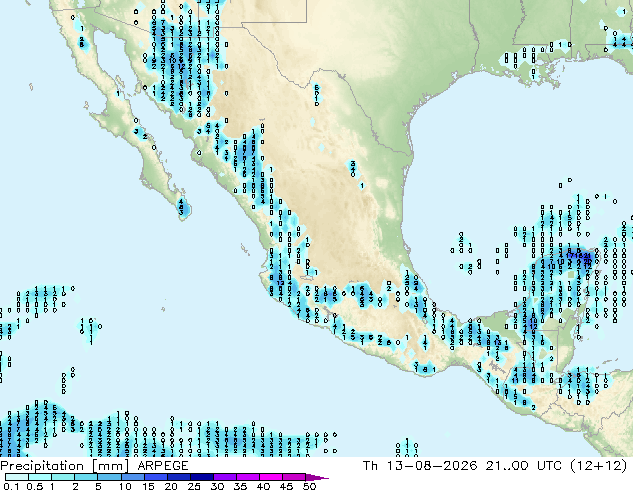The height and width of the screenshot is (490, 634).
Task: Click the legend scale value "30"
Action: click(217, 486)
